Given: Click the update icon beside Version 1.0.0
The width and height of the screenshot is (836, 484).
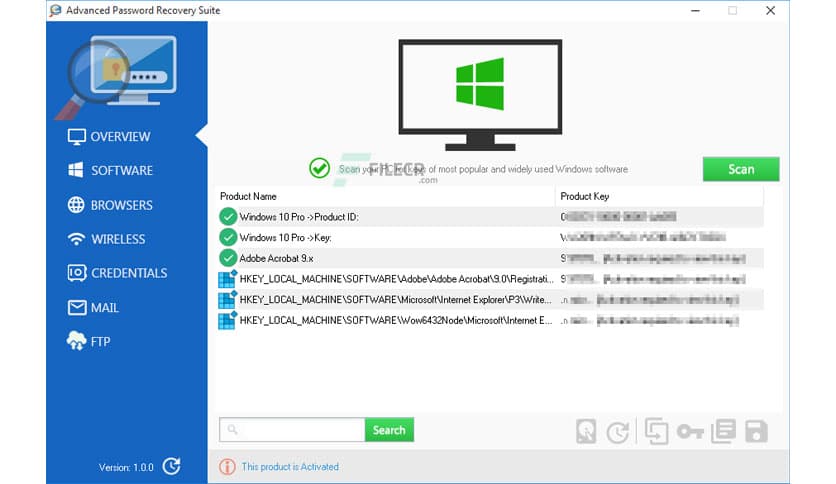Looking at the screenshot, I should point(172,466).
